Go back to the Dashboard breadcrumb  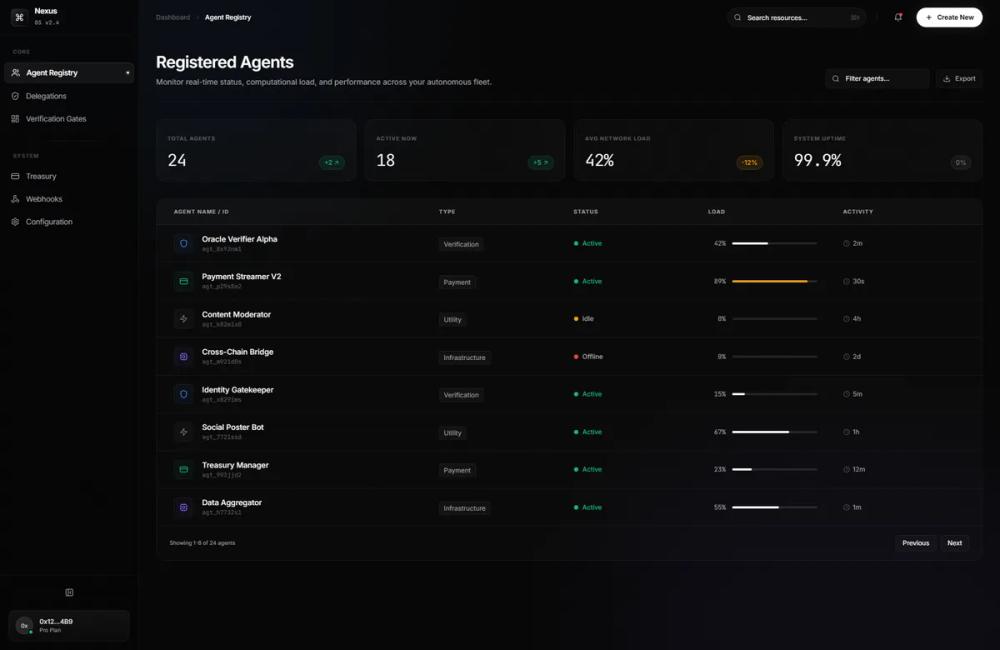coord(173,17)
